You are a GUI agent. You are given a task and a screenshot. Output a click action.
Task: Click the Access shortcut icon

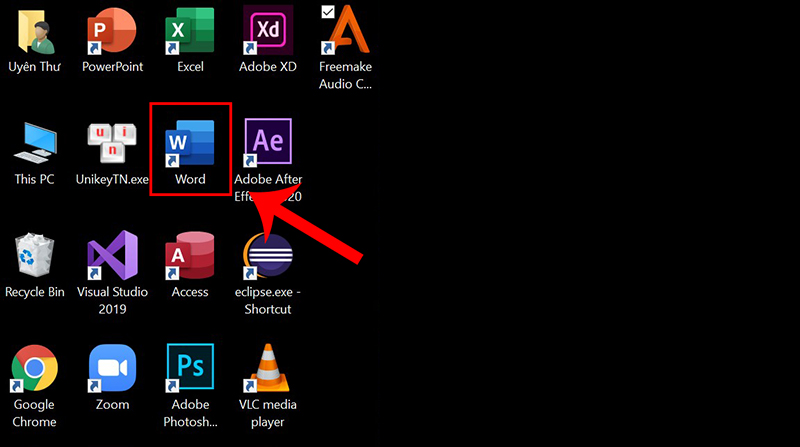click(x=190, y=256)
